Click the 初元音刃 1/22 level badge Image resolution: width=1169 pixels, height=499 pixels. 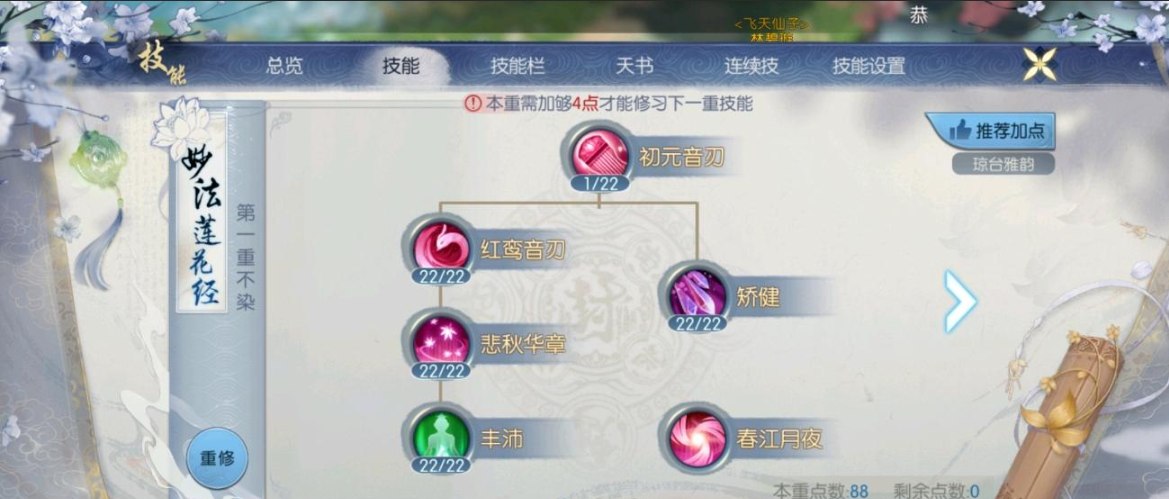(x=600, y=183)
